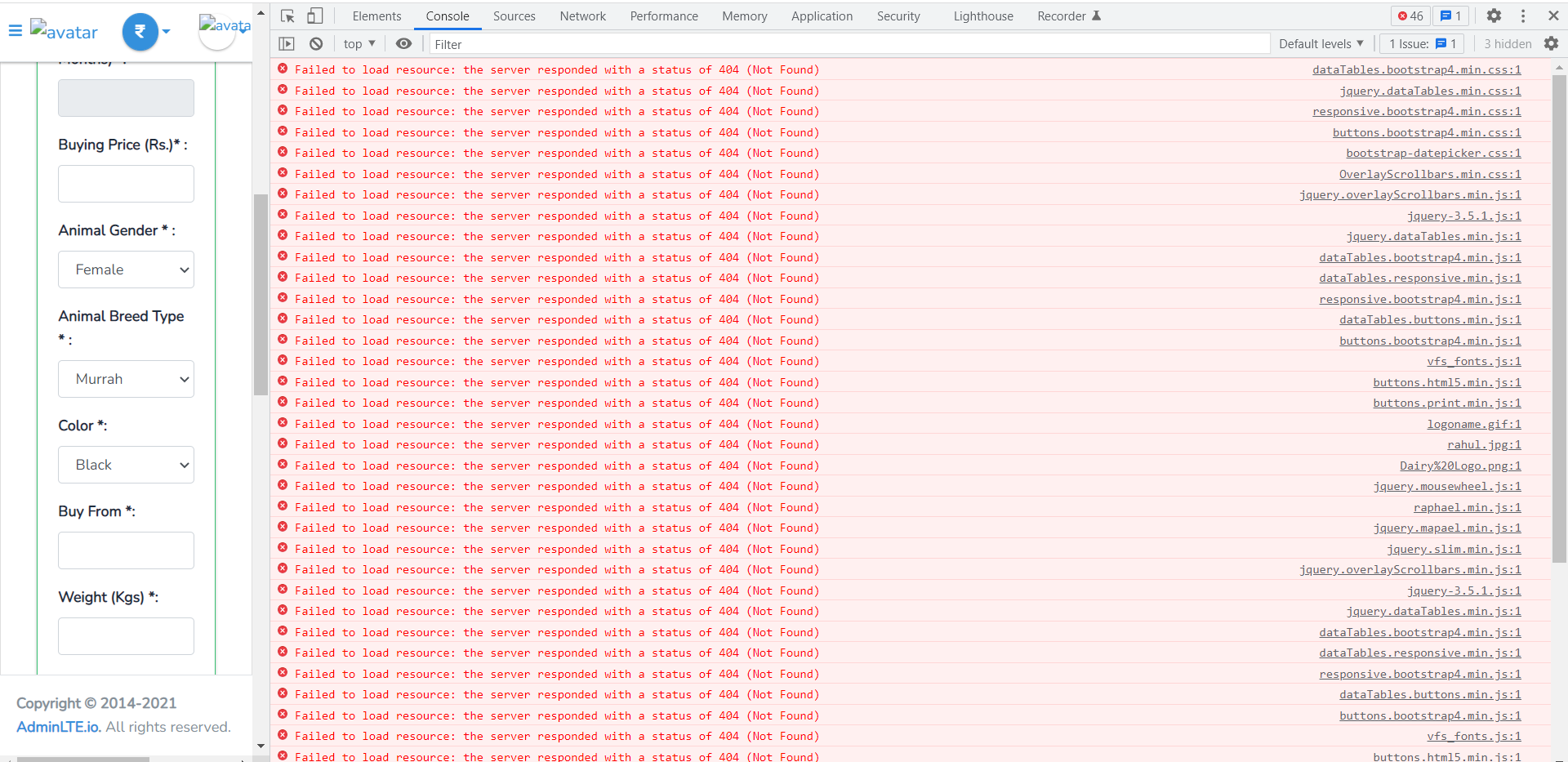Toggle the device toolbar icon
Screen dimensions: 1568x762
click(314, 16)
